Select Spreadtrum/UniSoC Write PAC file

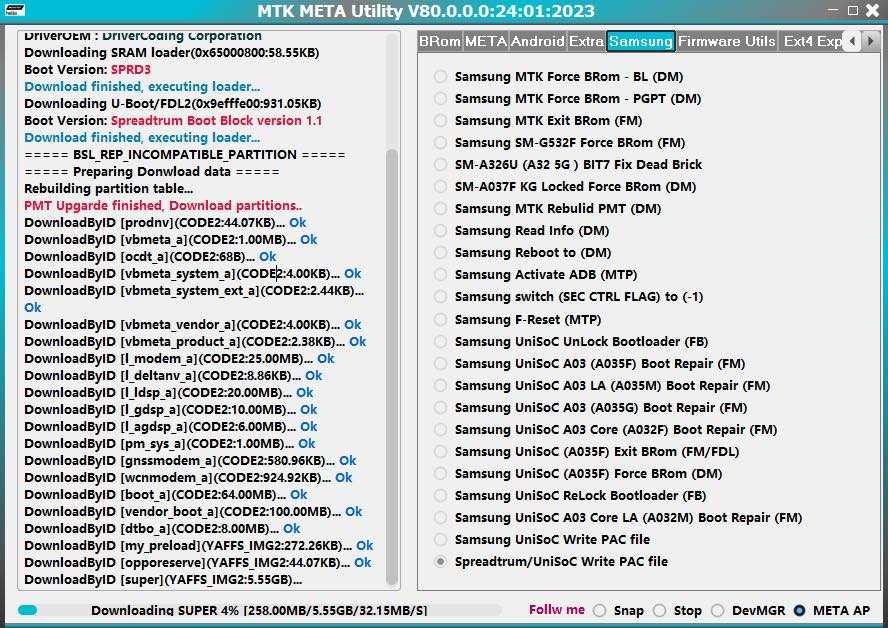coord(441,561)
